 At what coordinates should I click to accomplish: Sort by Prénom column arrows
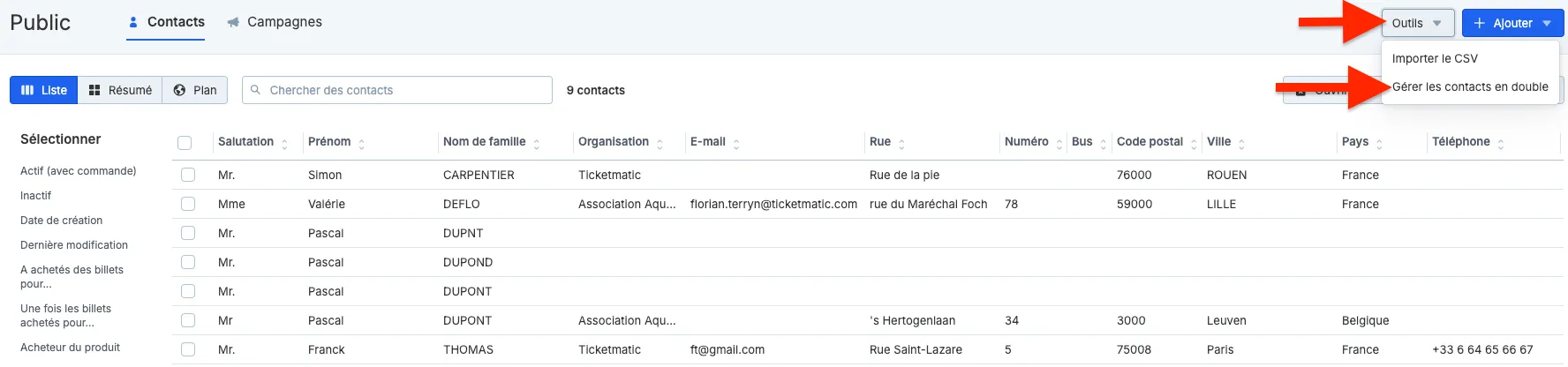point(361,143)
